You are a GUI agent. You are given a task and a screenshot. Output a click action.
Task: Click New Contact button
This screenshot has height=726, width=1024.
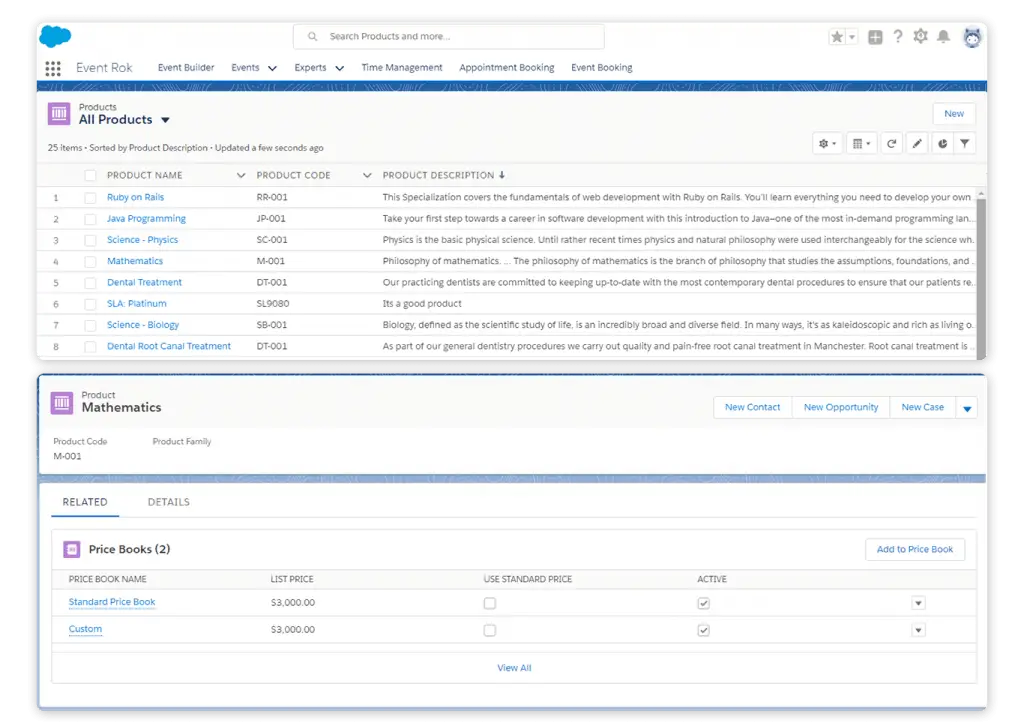[752, 407]
